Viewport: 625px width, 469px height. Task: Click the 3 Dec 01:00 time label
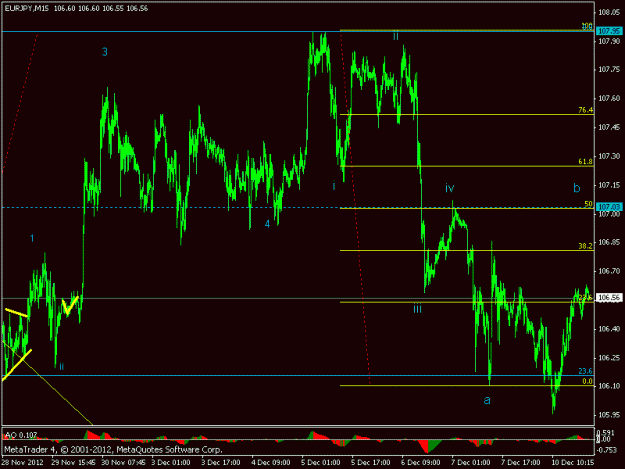(x=171, y=463)
